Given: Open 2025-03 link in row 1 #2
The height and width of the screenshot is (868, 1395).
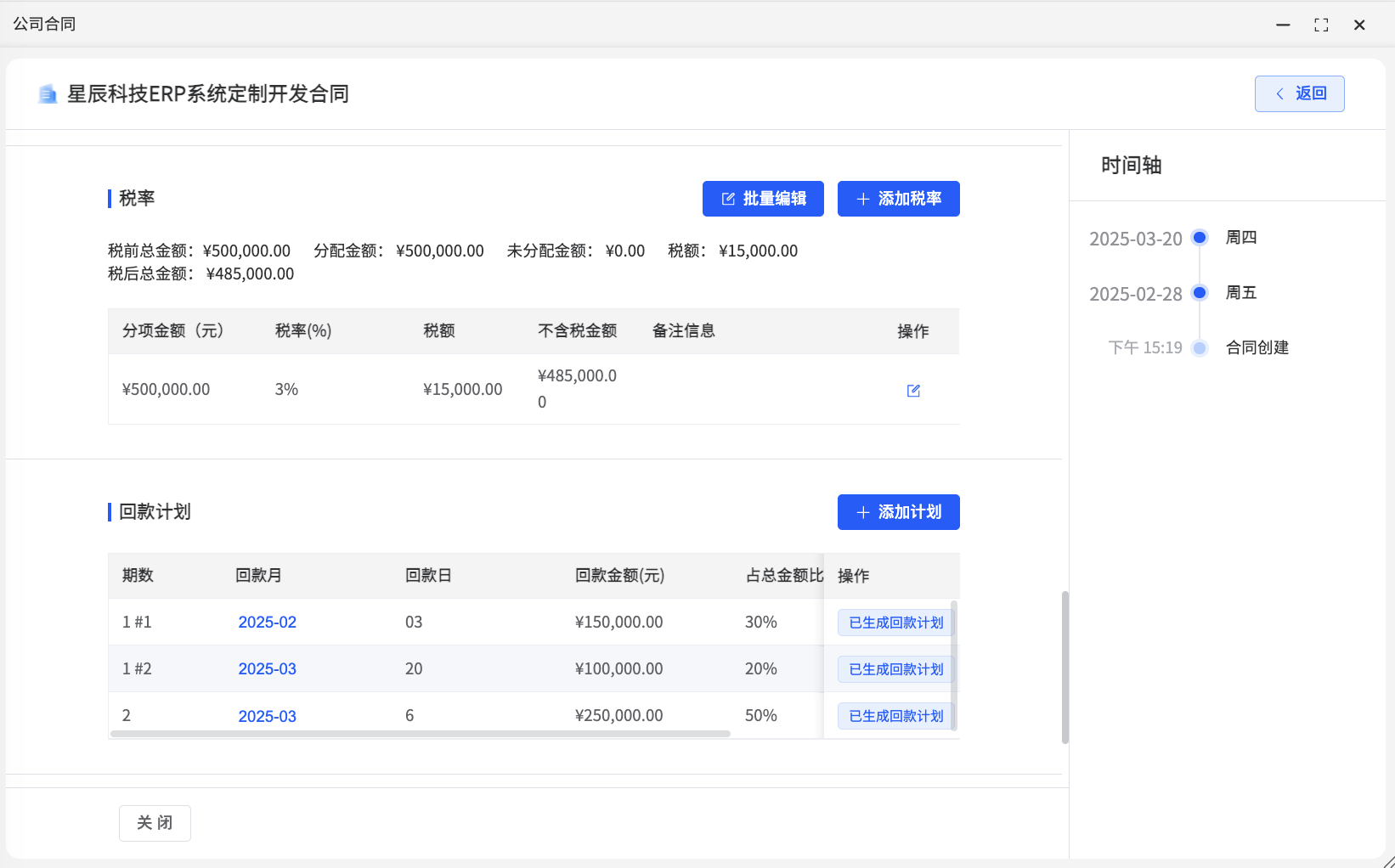Looking at the screenshot, I should [267, 669].
